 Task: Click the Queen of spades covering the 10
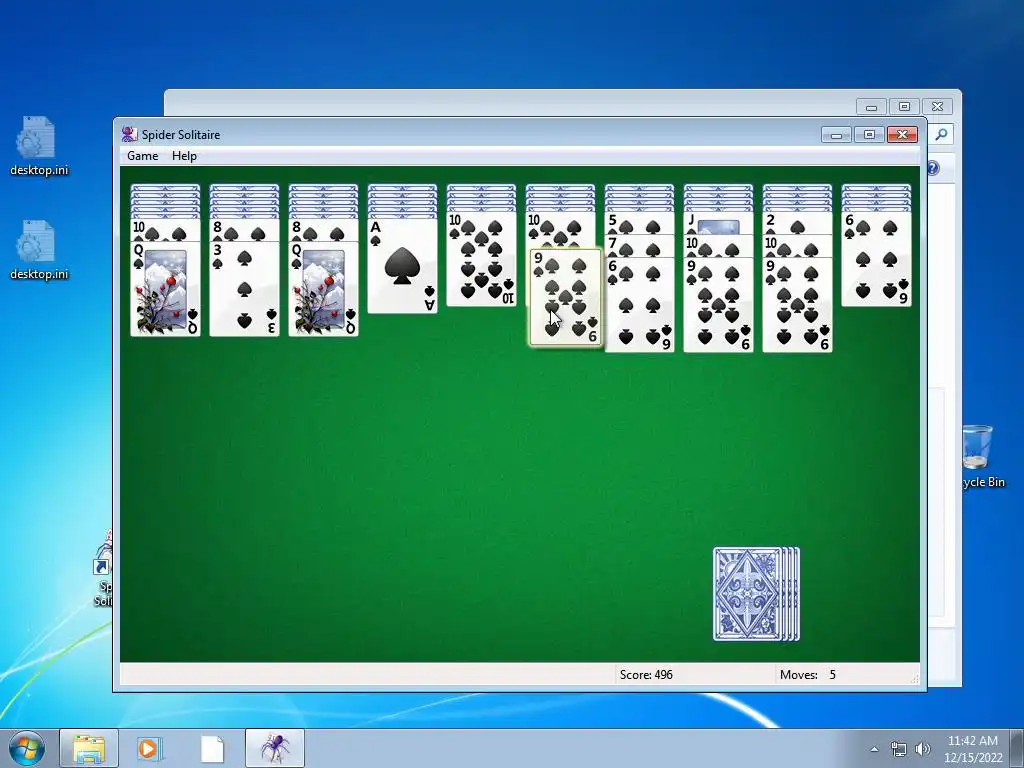(x=165, y=289)
